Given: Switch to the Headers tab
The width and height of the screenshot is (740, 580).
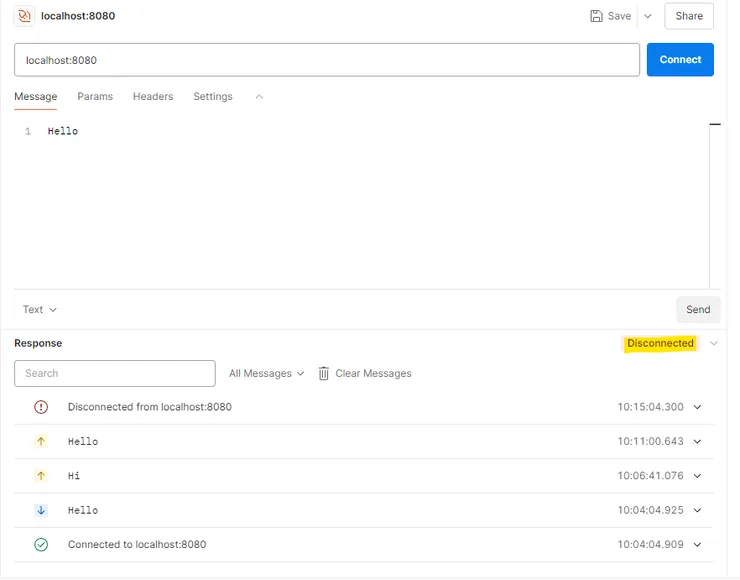Looking at the screenshot, I should (153, 97).
